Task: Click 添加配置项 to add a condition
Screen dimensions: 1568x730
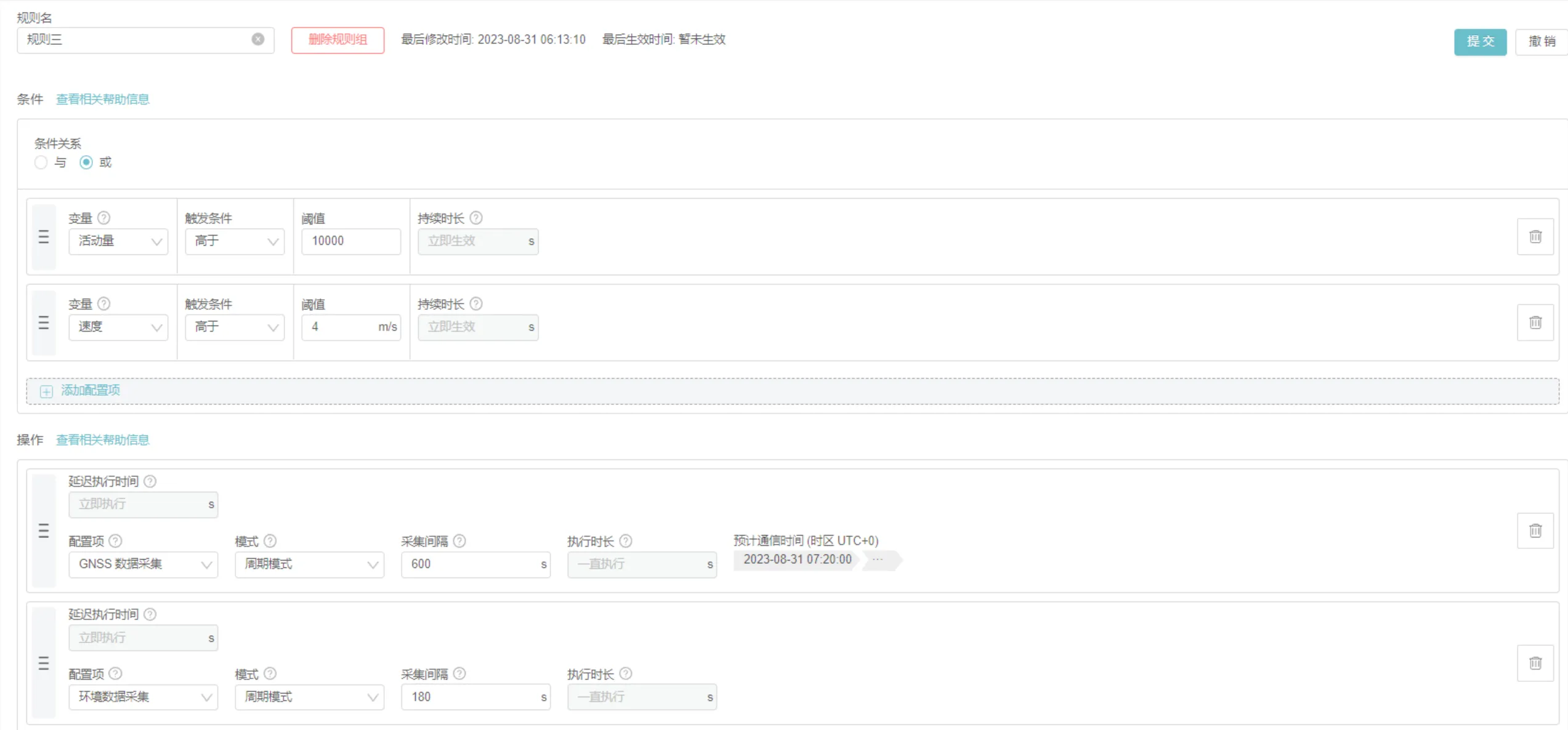Action: coord(90,391)
